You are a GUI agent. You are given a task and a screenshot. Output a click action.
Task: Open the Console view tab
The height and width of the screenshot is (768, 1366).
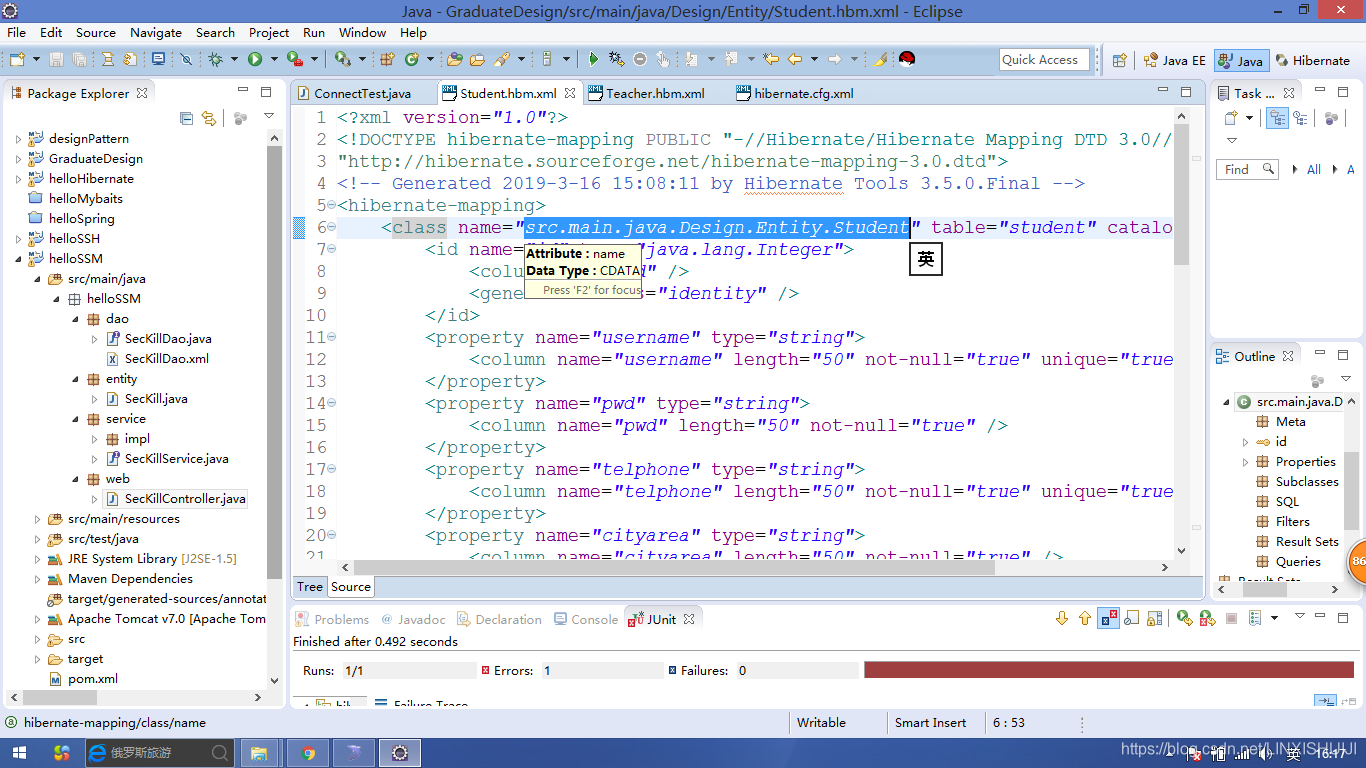pos(586,619)
